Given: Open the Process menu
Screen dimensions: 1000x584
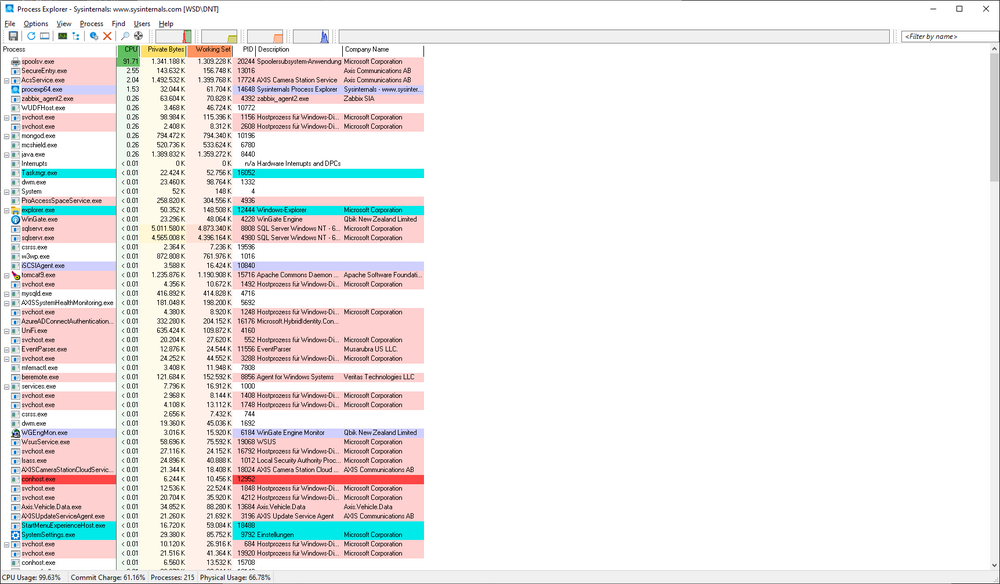Looking at the screenshot, I should [91, 23].
